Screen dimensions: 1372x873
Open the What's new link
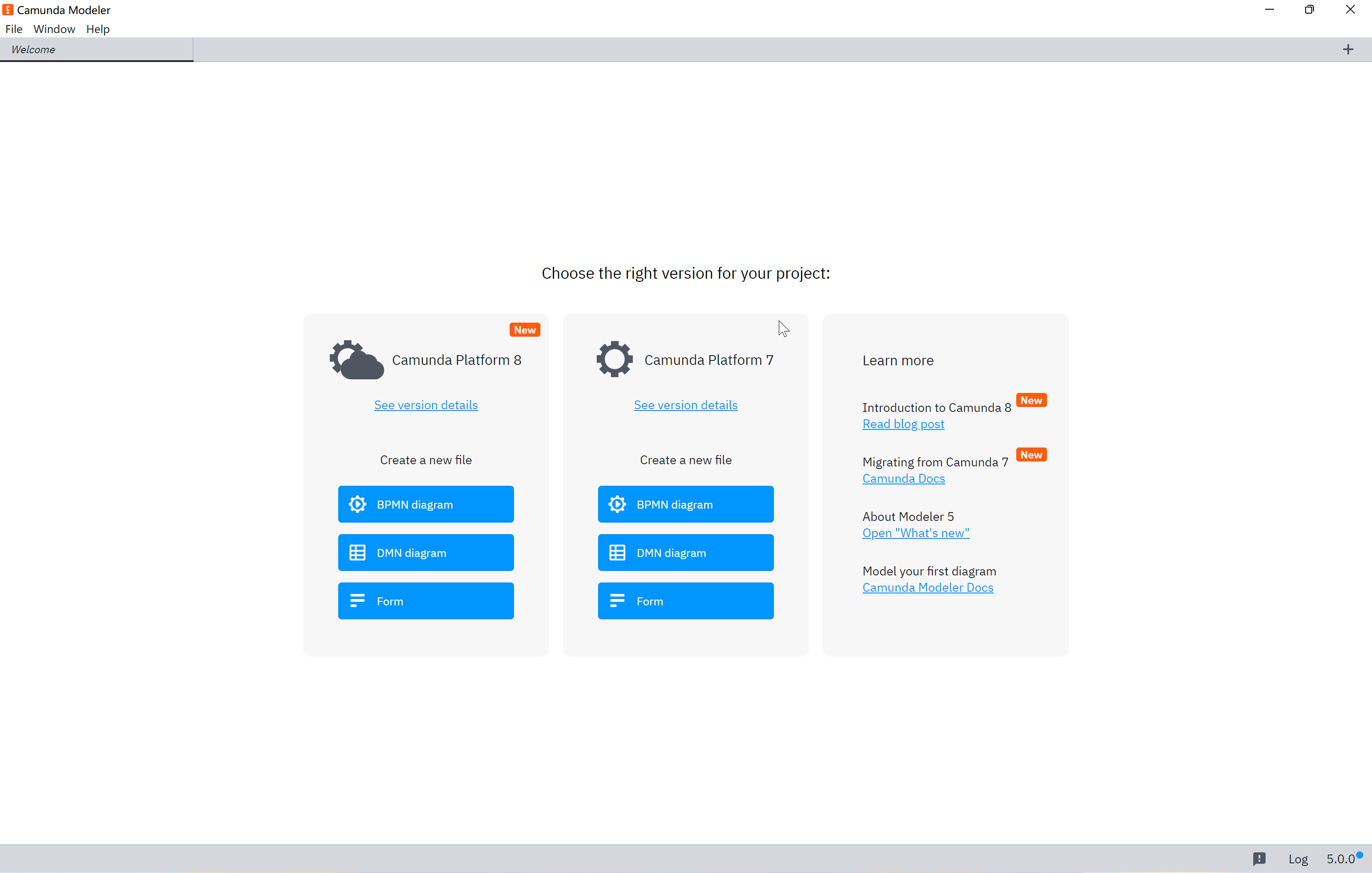[x=916, y=533]
